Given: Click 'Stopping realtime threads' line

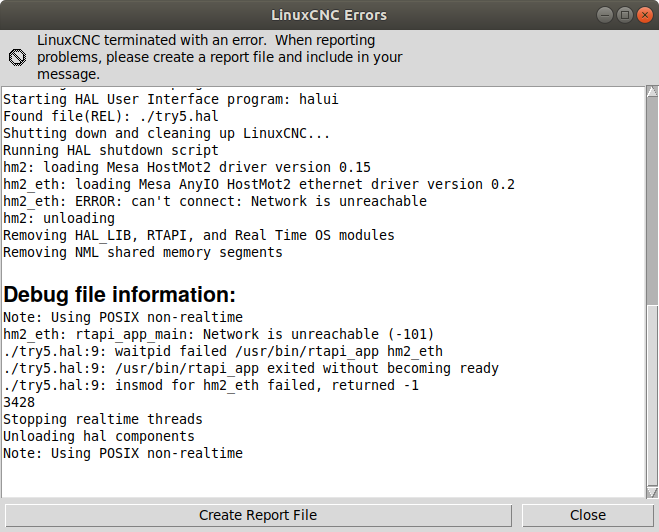Looking at the screenshot, I should click(103, 419).
